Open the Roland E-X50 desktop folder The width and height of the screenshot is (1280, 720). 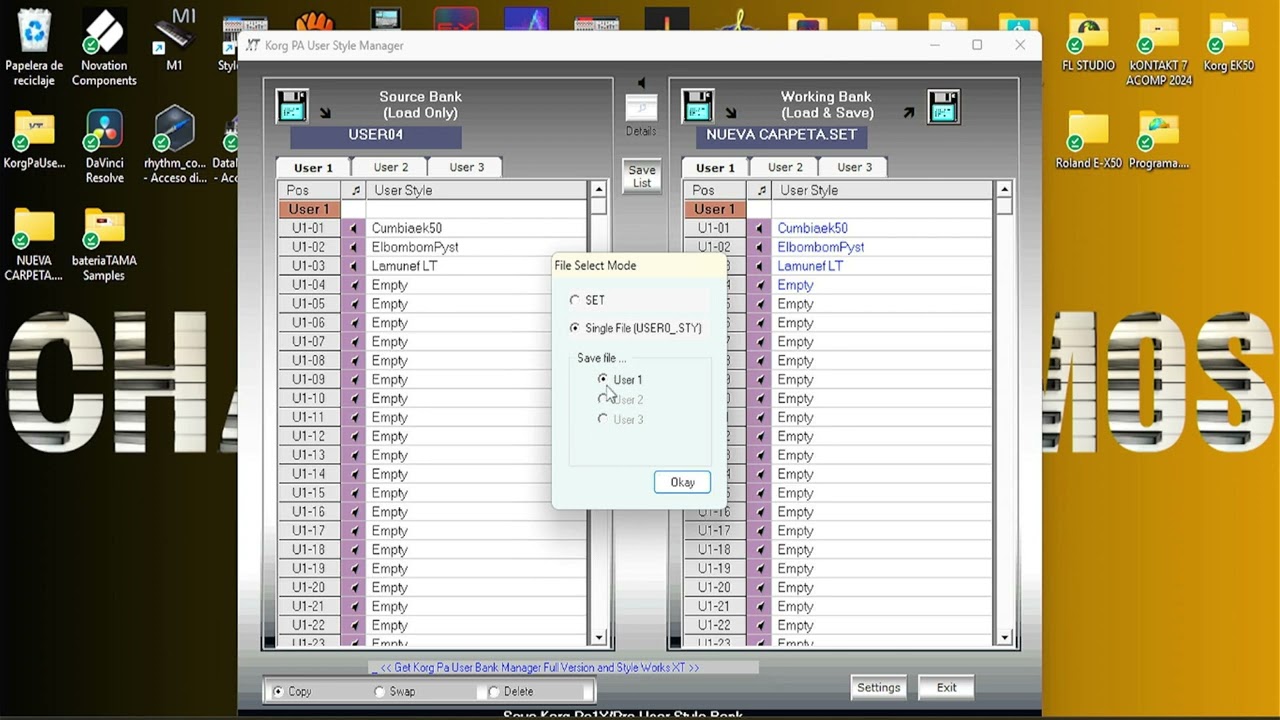click(1088, 140)
